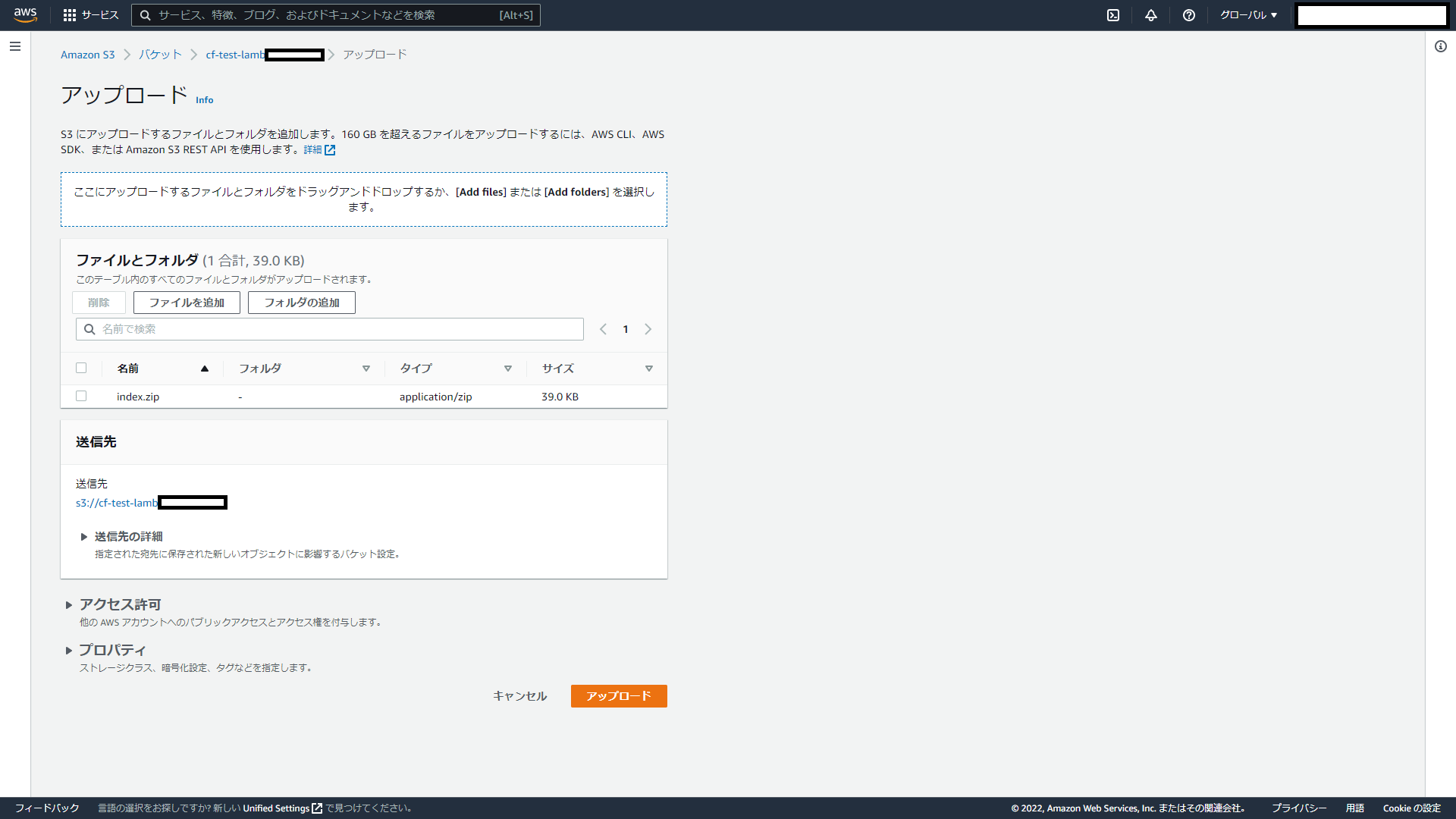The image size is (1456, 819).
Task: Open the タイプ column filter dropdown
Action: tap(508, 369)
